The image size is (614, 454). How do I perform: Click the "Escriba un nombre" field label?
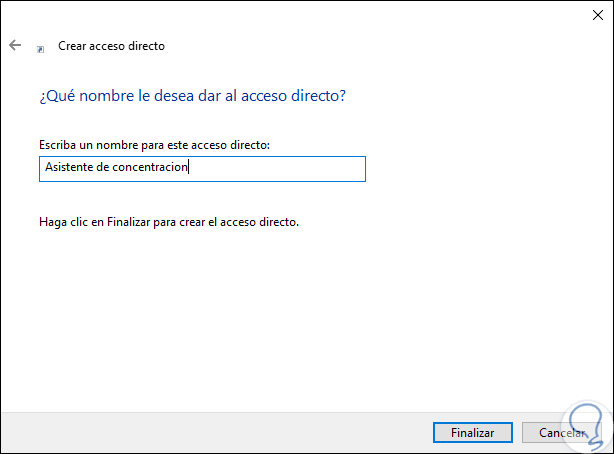pos(154,146)
